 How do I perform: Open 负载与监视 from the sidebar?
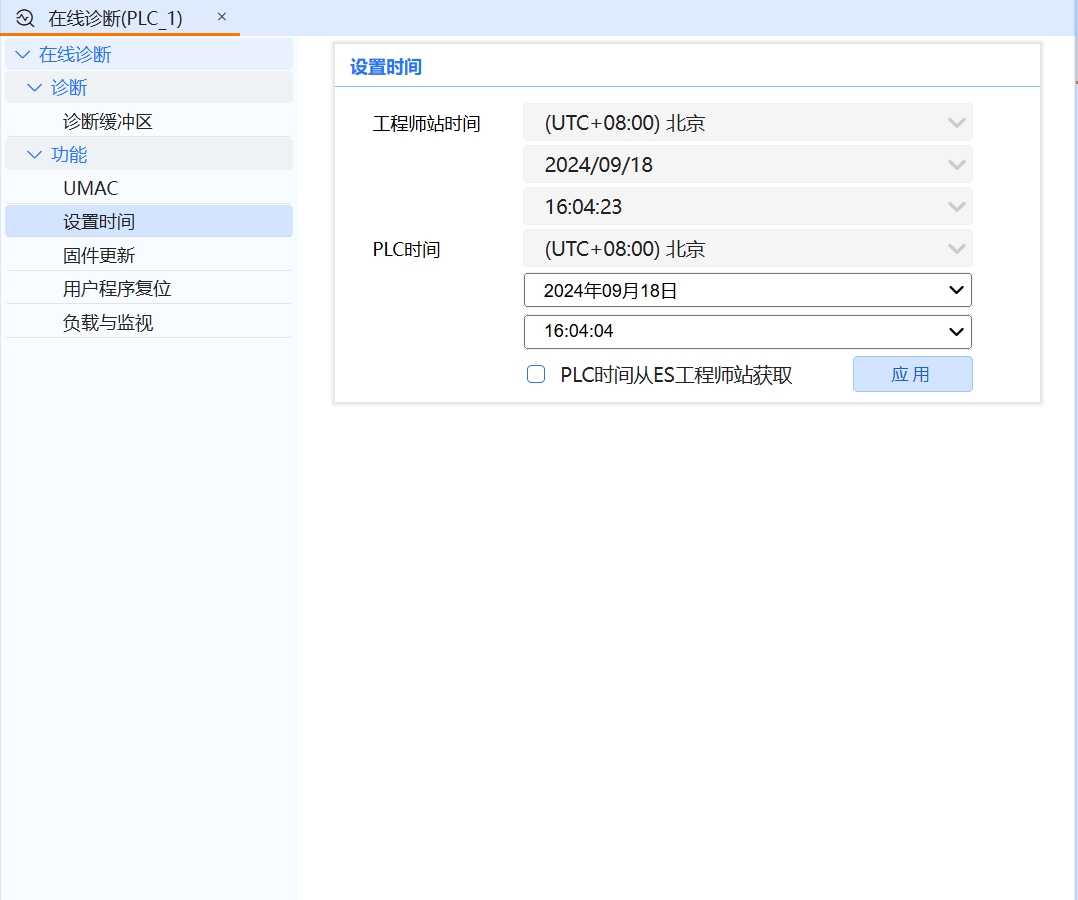108,323
